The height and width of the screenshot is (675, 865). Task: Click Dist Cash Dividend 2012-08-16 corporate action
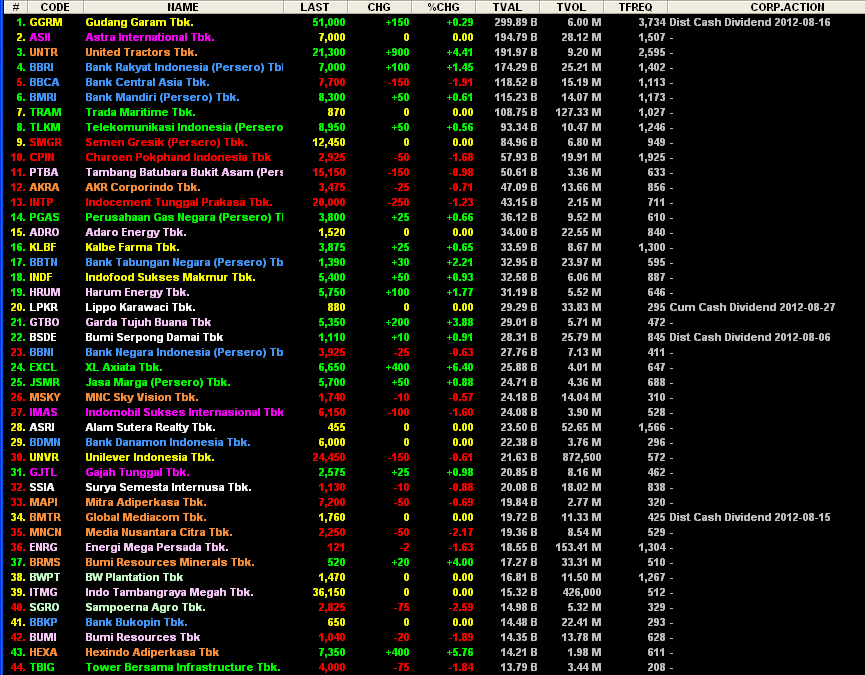750,23
